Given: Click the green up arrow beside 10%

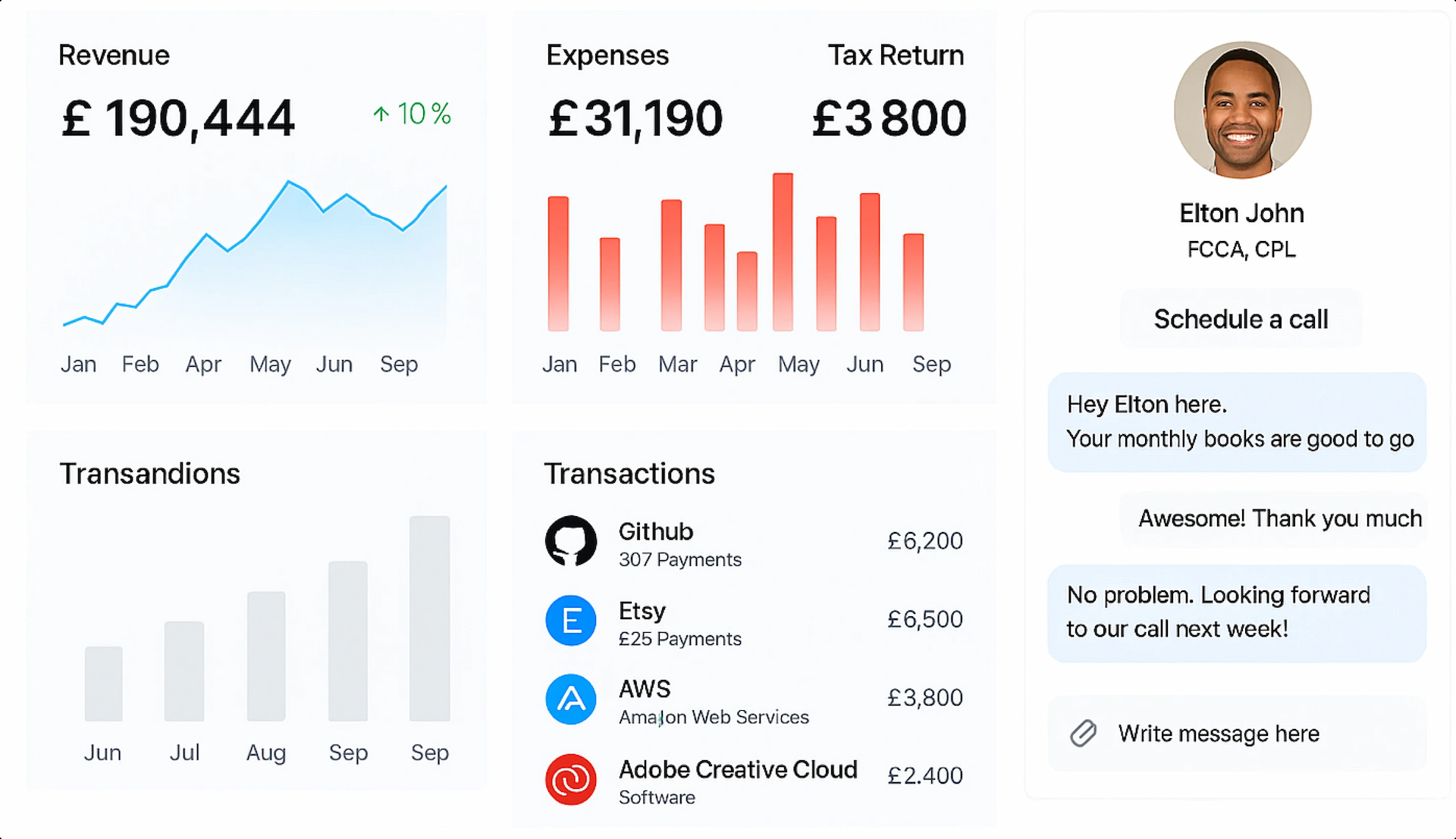Looking at the screenshot, I should (381, 114).
